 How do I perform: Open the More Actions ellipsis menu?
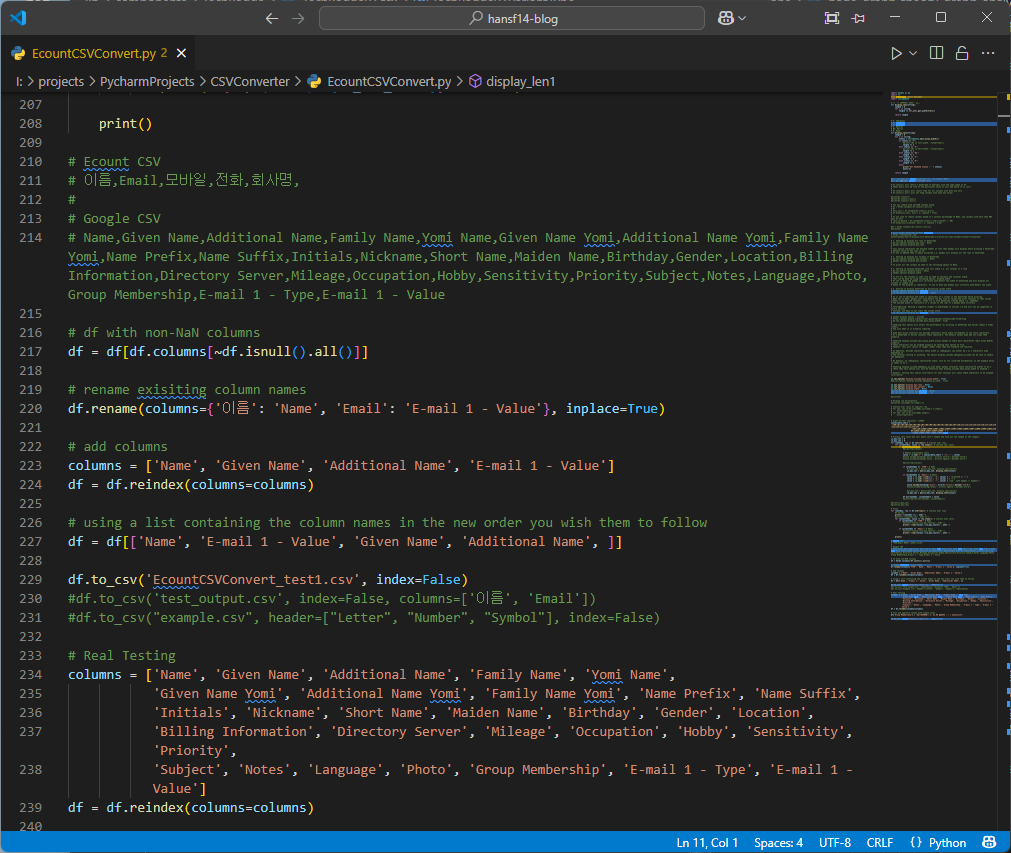[988, 53]
